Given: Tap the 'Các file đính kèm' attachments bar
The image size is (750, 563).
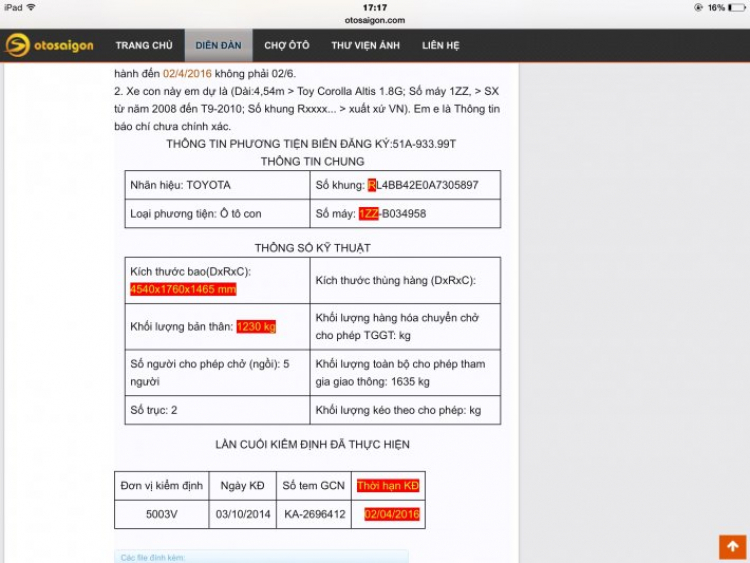Looking at the screenshot, I should click(x=261, y=557).
